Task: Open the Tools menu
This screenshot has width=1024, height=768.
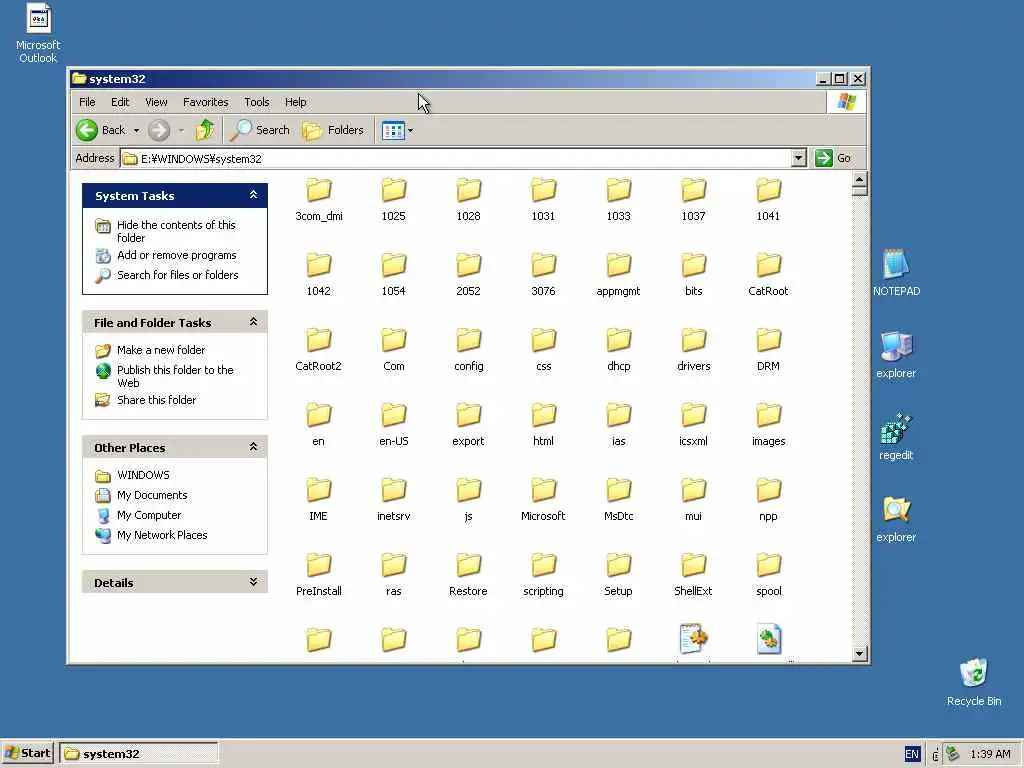Action: pyautogui.click(x=257, y=102)
